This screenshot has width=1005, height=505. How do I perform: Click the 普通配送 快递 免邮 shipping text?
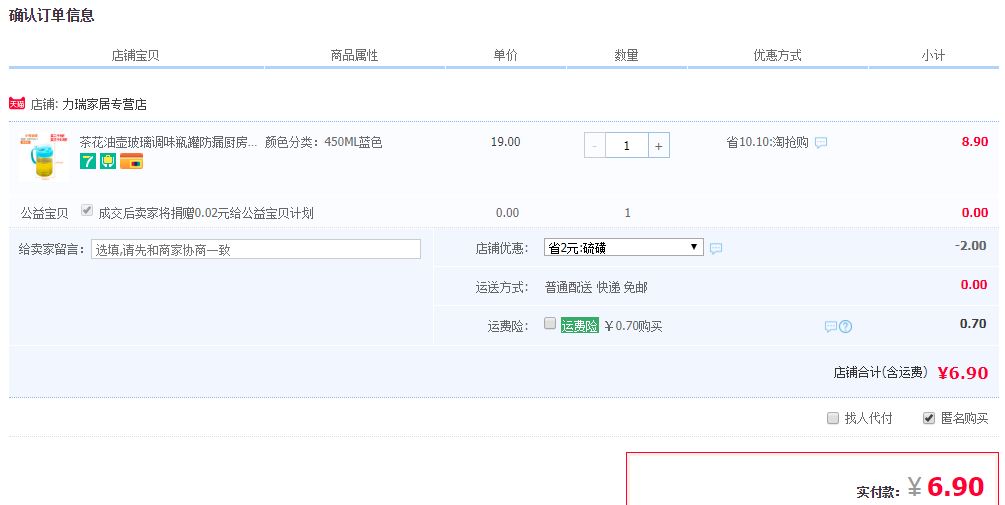[x=596, y=287]
